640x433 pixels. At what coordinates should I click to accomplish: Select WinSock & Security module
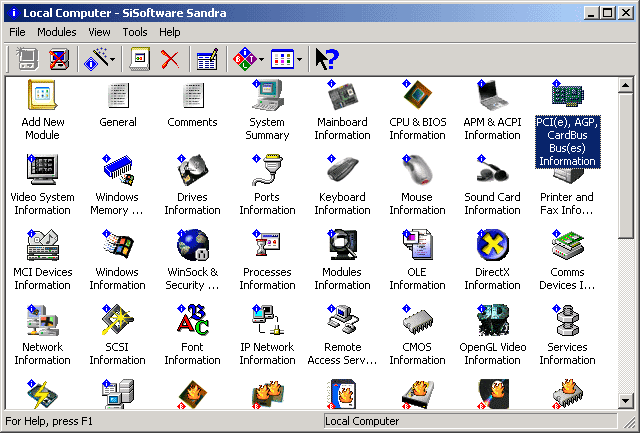pos(192,245)
